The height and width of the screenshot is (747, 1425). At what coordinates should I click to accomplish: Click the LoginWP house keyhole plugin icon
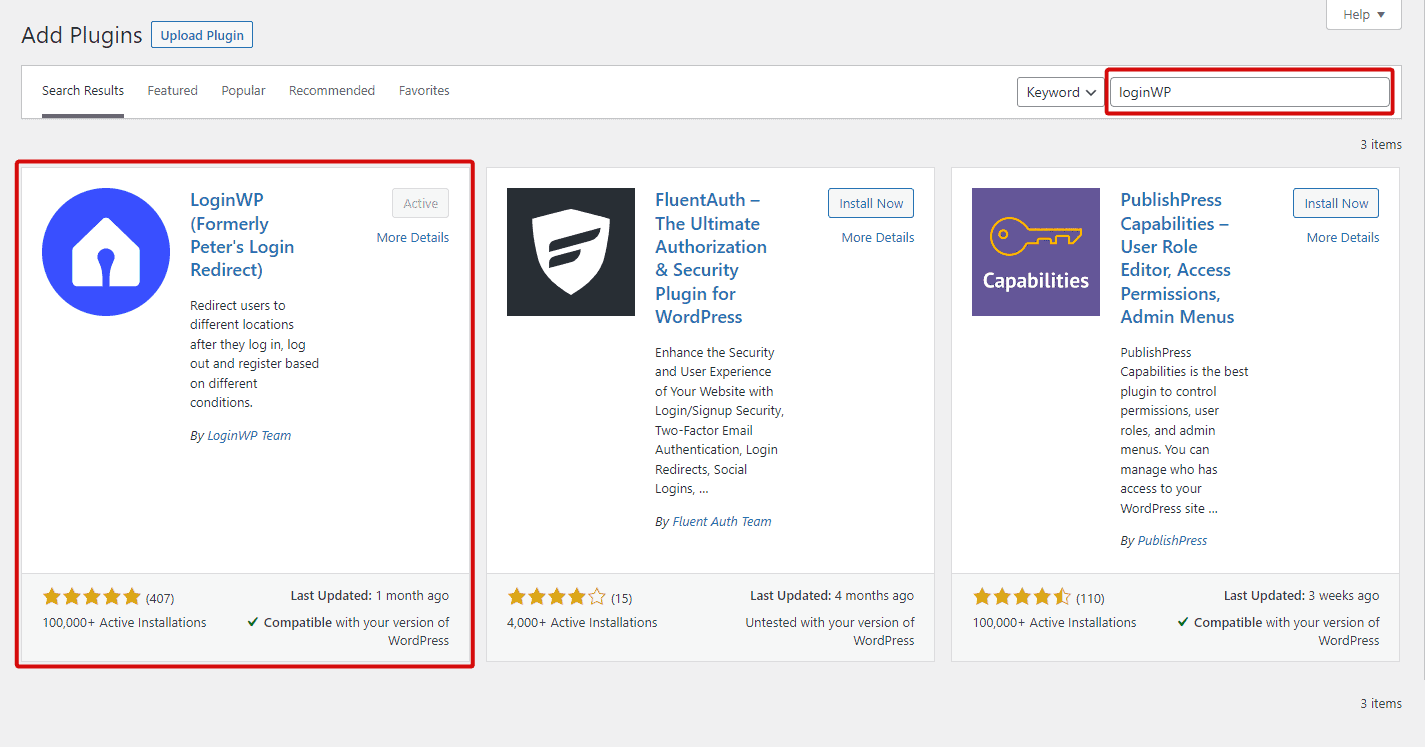(106, 252)
